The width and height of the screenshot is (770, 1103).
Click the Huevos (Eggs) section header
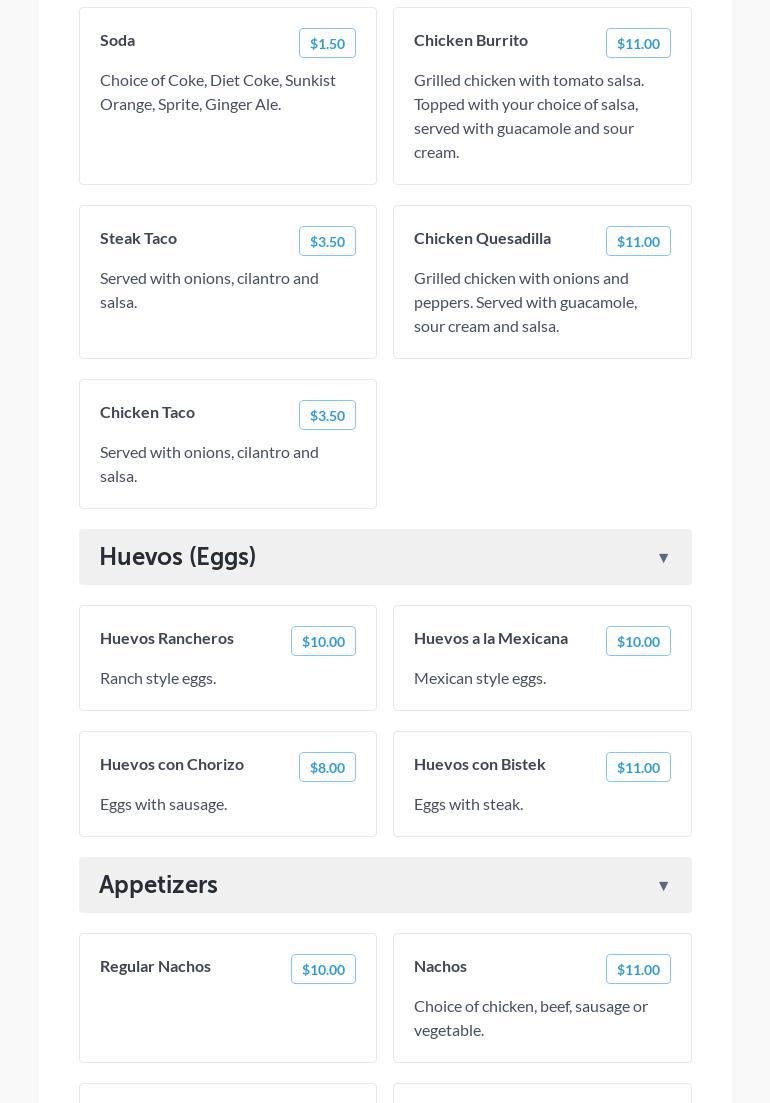(x=178, y=557)
